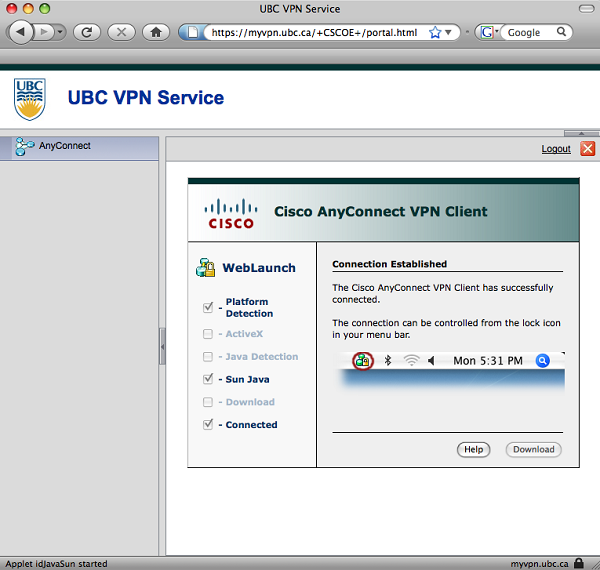
Task: Click the Reload page button
Action: [x=88, y=32]
